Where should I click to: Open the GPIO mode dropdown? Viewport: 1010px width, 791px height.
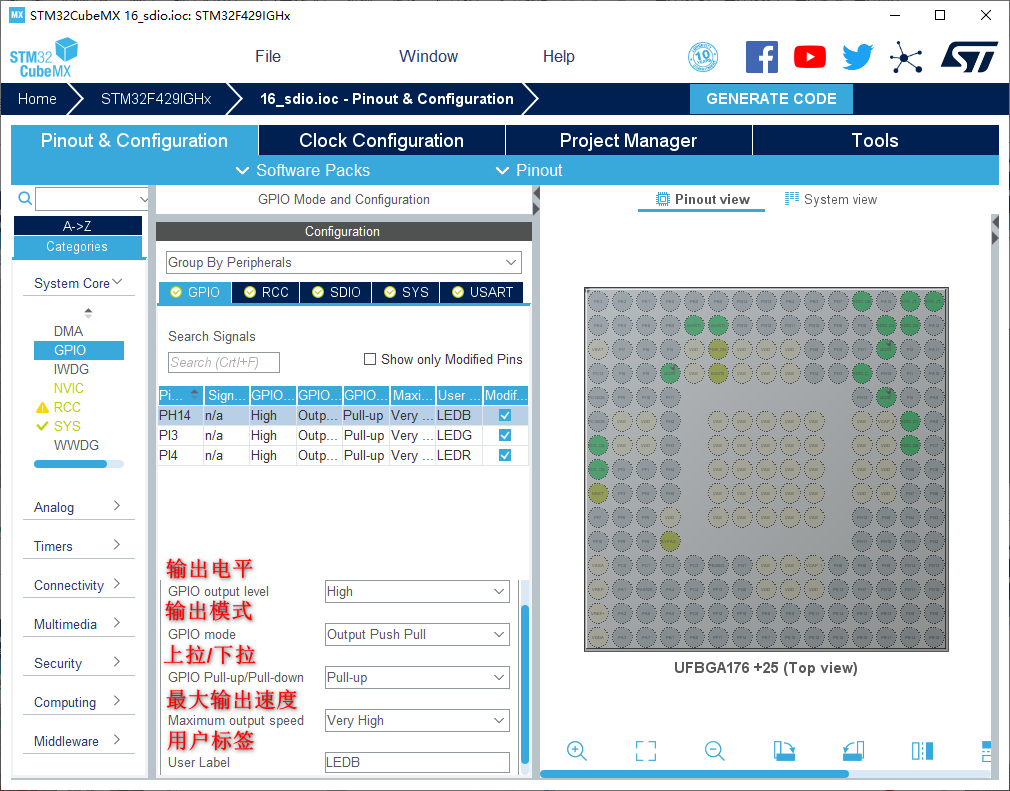click(417, 634)
